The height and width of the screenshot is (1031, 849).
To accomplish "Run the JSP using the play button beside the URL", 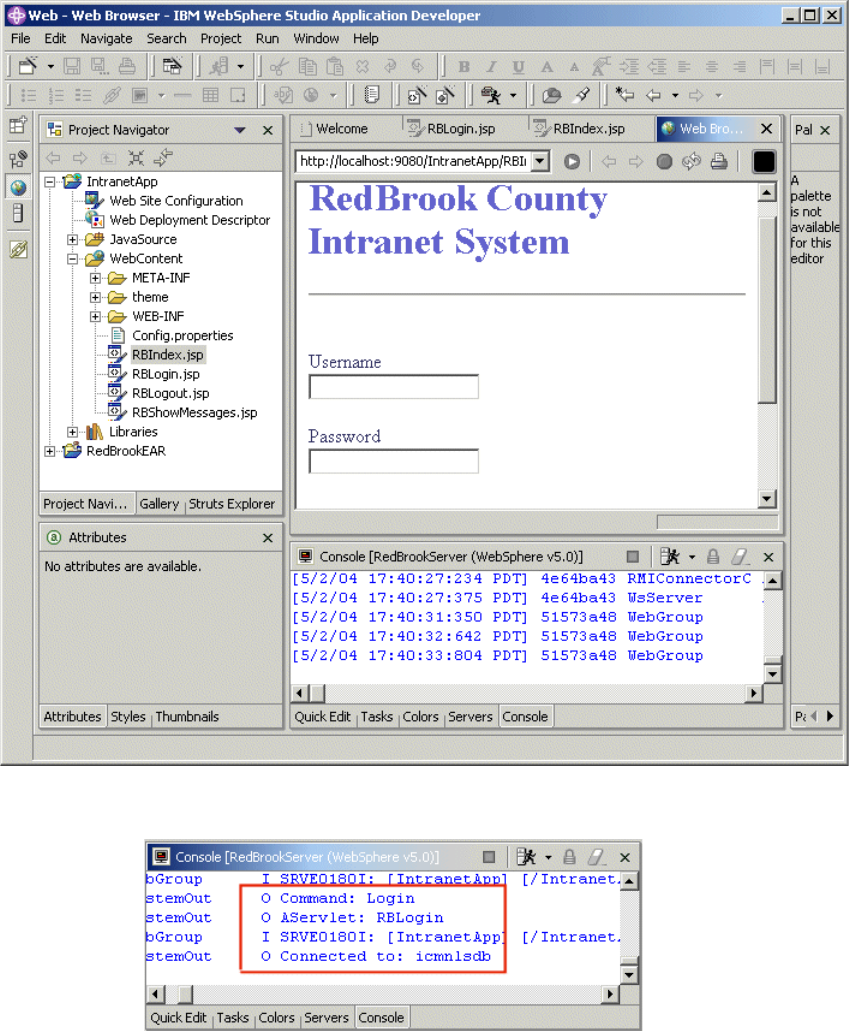I will point(571,161).
